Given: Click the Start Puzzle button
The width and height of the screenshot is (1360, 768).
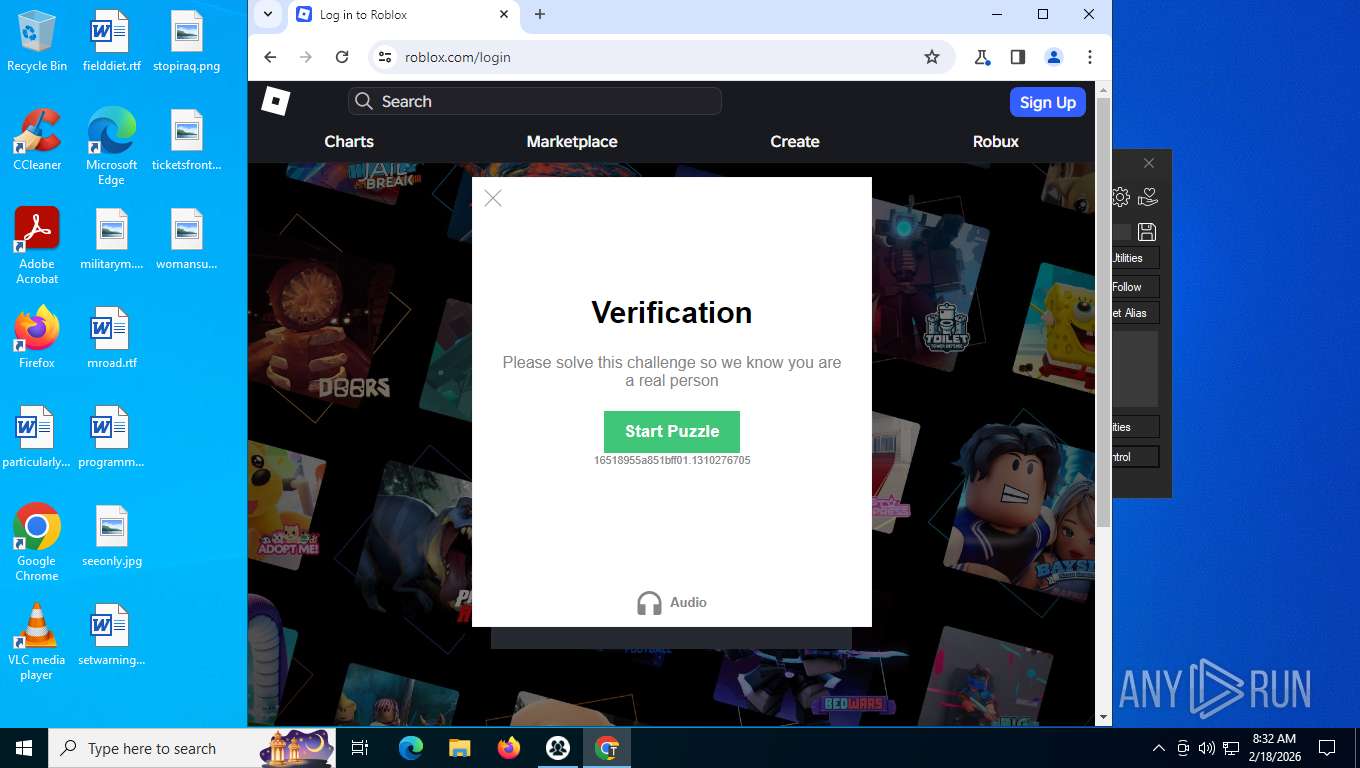Looking at the screenshot, I should tap(672, 431).
